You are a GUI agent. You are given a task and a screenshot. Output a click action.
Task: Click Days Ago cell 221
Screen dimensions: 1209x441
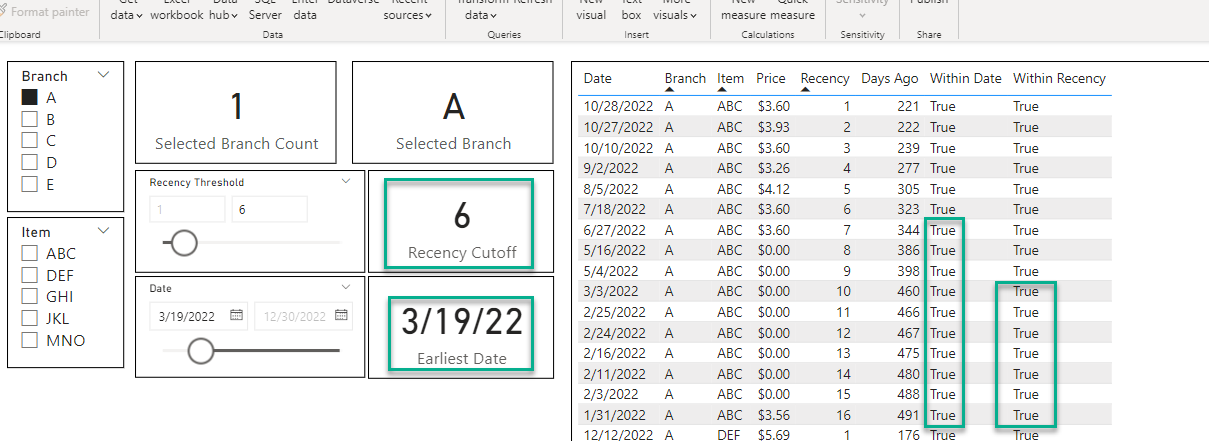(x=906, y=106)
